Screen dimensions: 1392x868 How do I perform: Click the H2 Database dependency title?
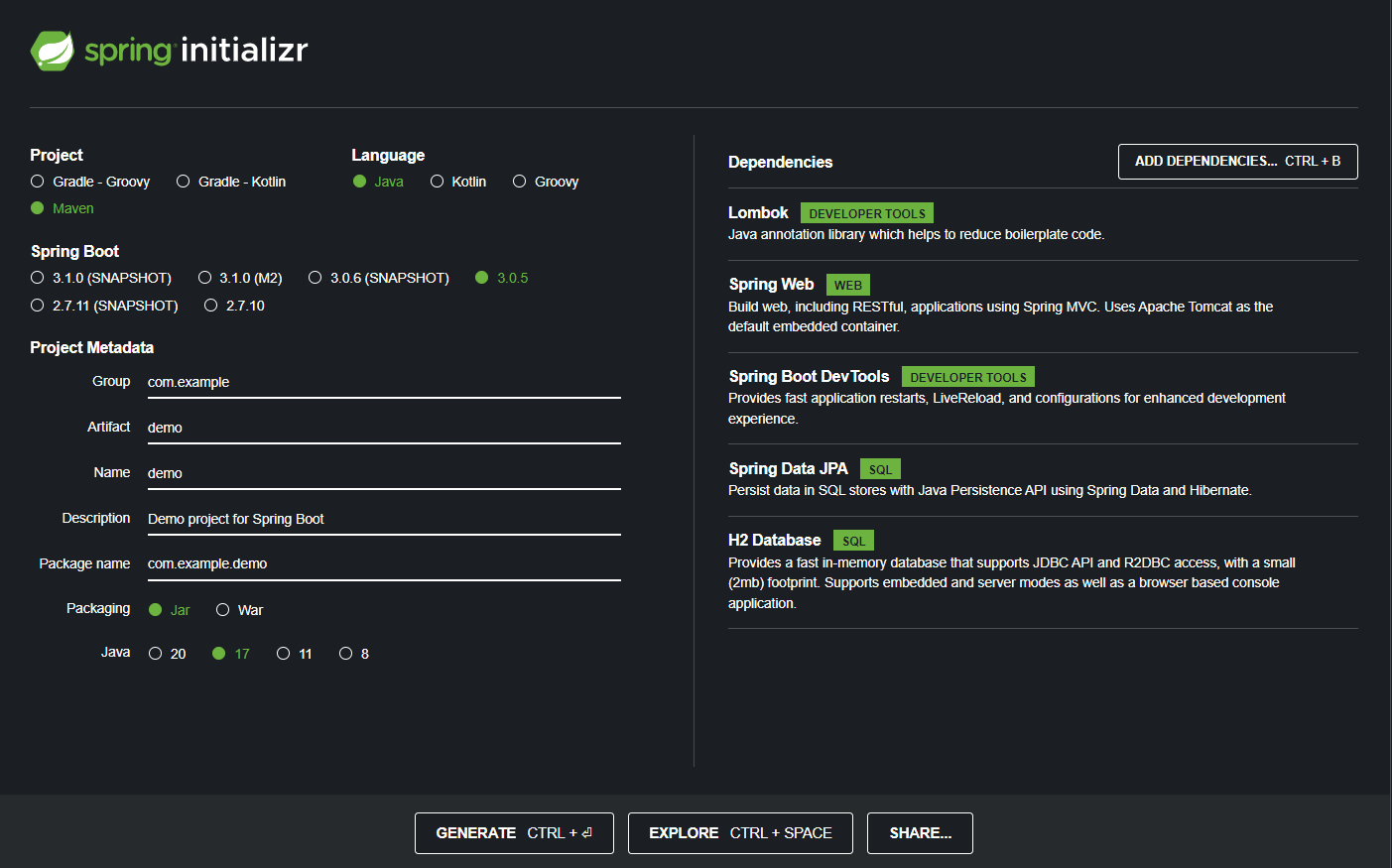pos(774,541)
